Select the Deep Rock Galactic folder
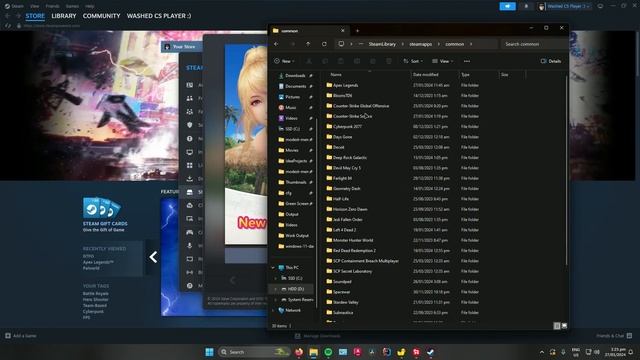 [x=350, y=158]
